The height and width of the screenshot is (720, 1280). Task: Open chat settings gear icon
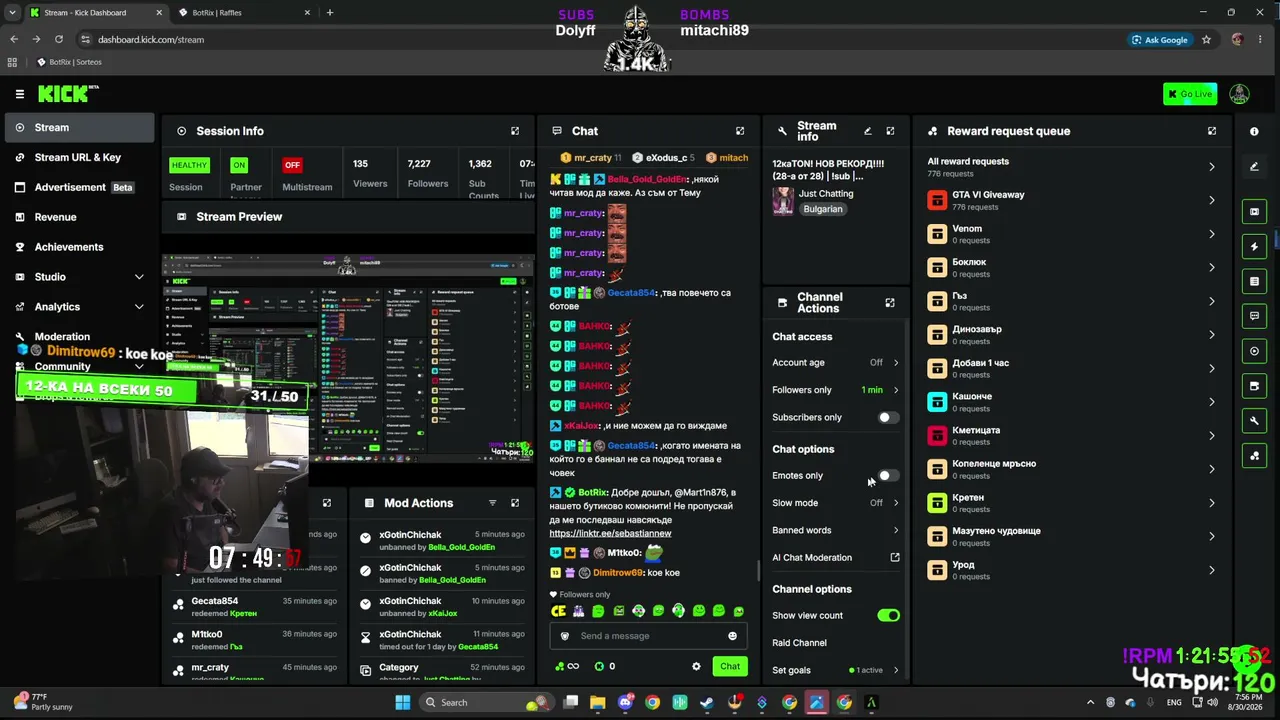pyautogui.click(x=696, y=666)
